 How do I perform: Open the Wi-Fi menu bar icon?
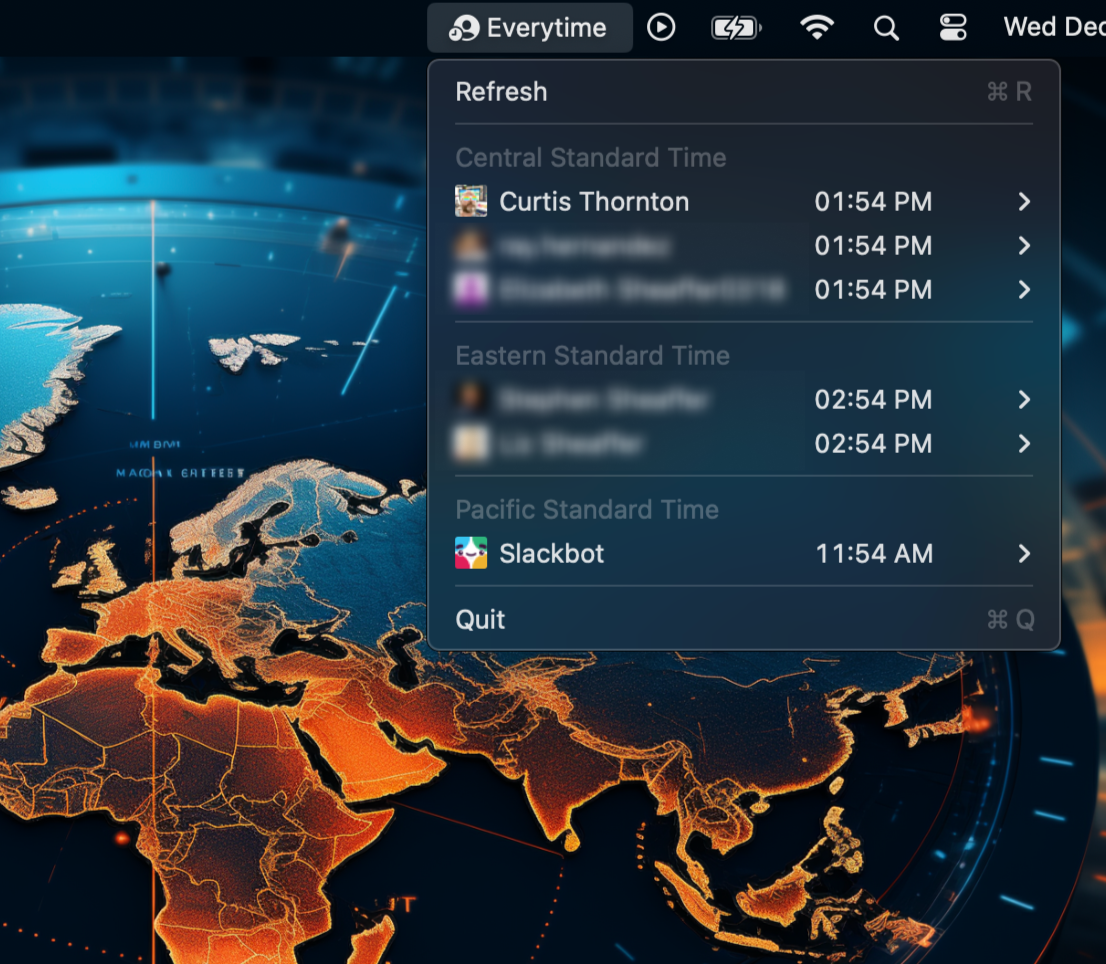(817, 28)
